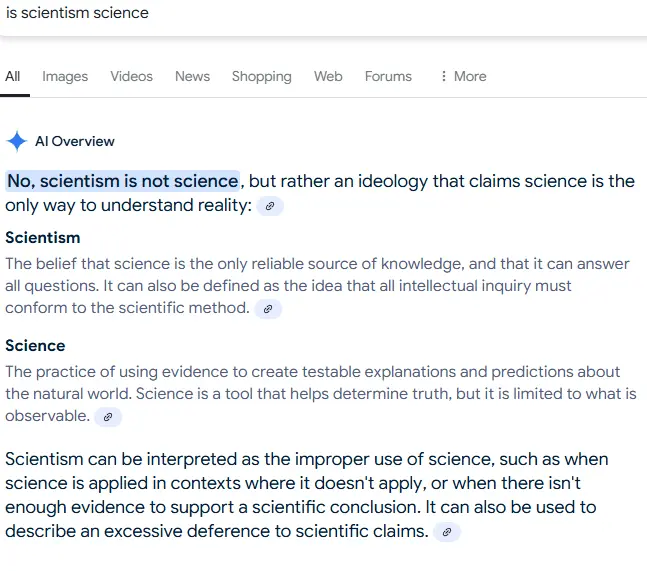Click the search box with query text

tap(200, 14)
